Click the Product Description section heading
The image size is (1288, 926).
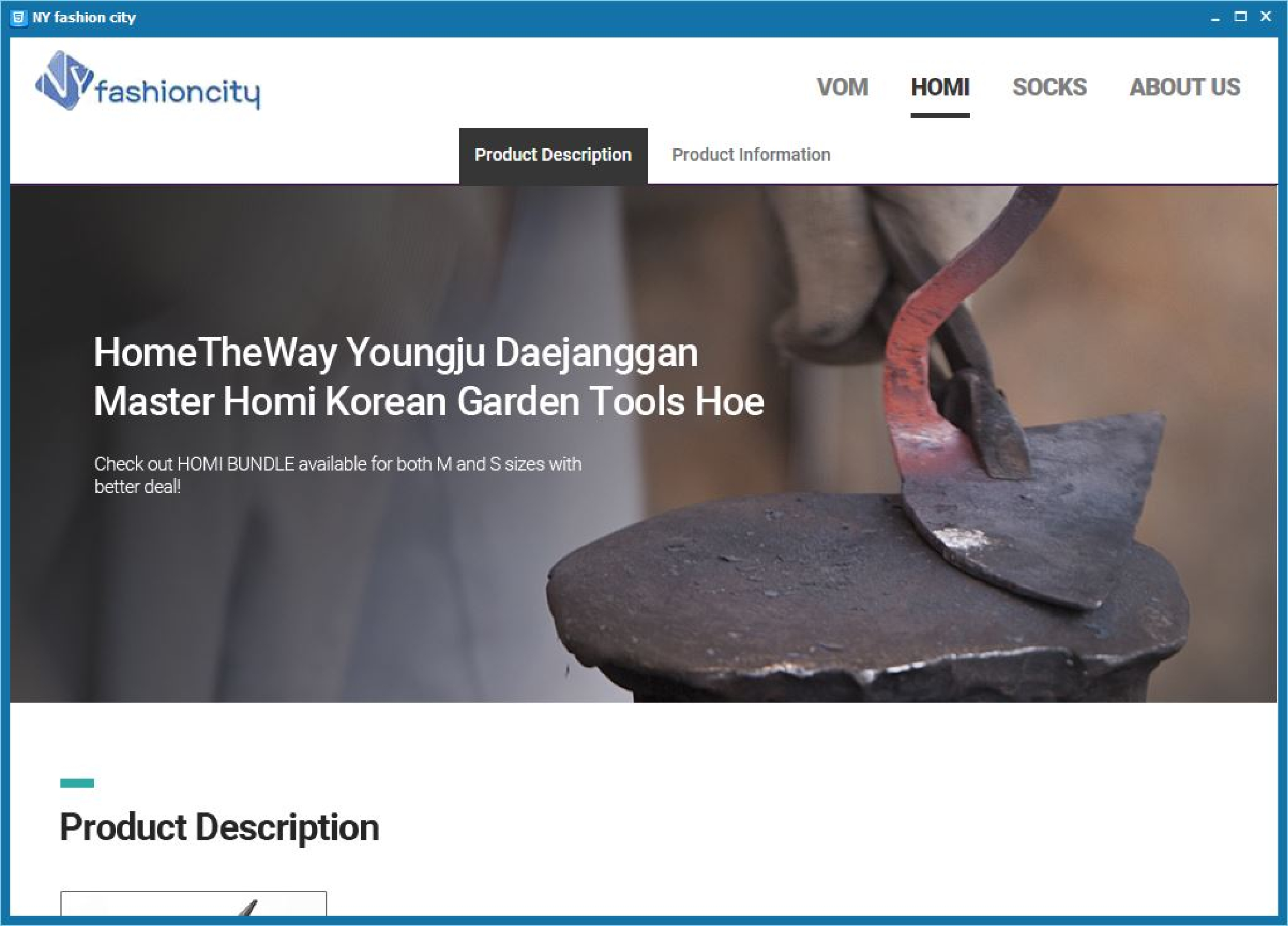click(x=219, y=827)
